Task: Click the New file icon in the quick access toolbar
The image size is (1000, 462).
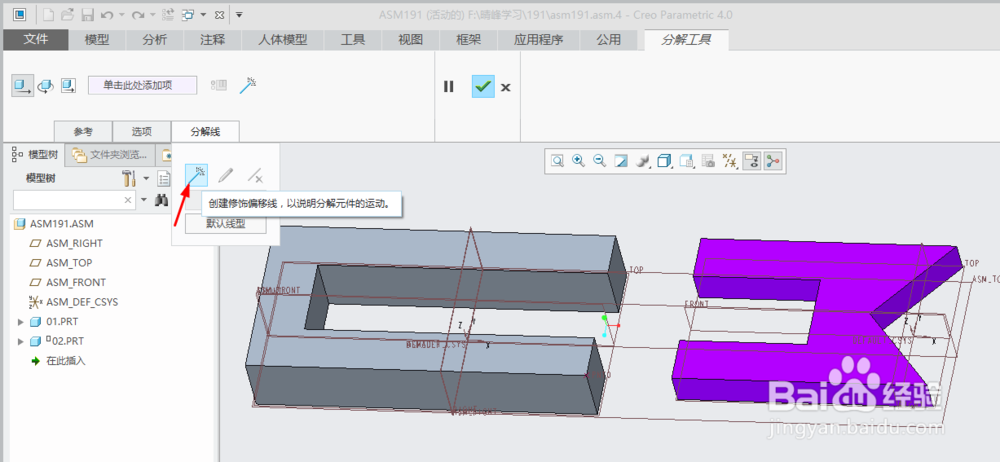Action: tap(48, 14)
